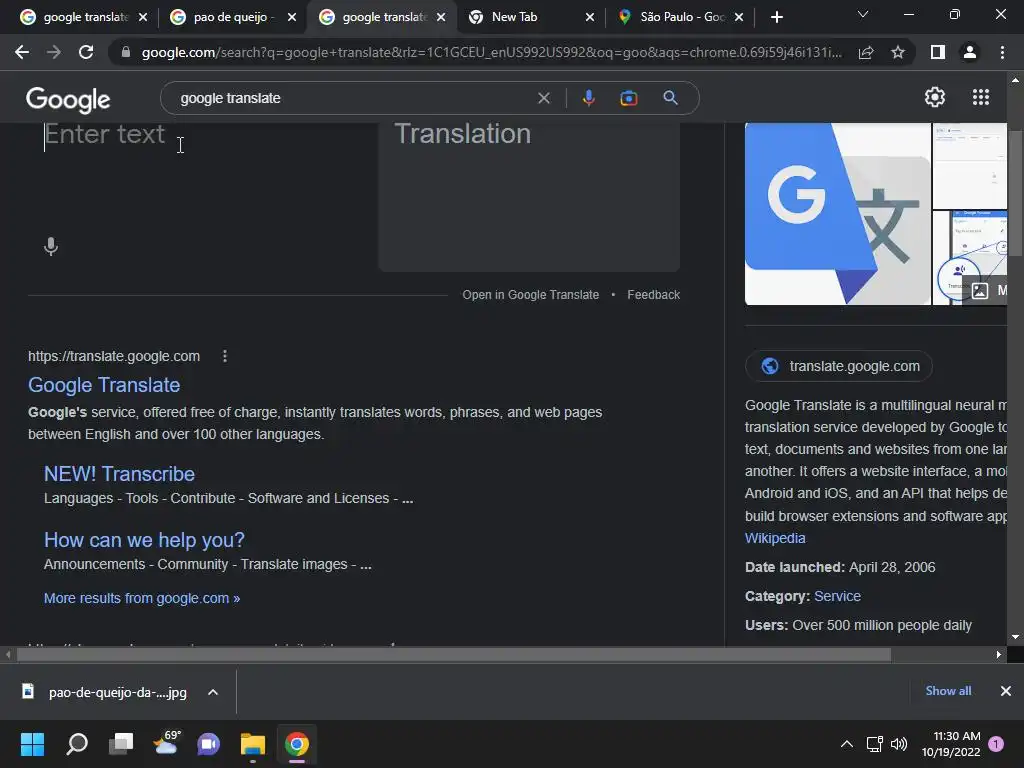Click the magnifier search button

[670, 98]
